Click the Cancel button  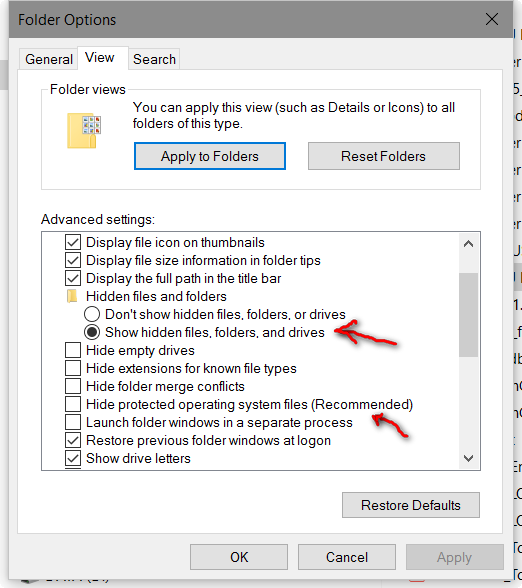[347, 557]
